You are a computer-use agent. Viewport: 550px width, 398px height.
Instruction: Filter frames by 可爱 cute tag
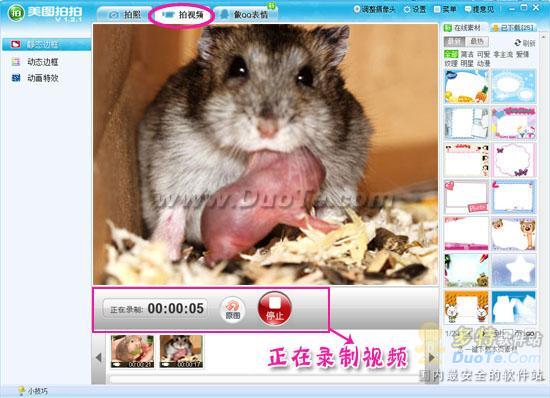(483, 54)
